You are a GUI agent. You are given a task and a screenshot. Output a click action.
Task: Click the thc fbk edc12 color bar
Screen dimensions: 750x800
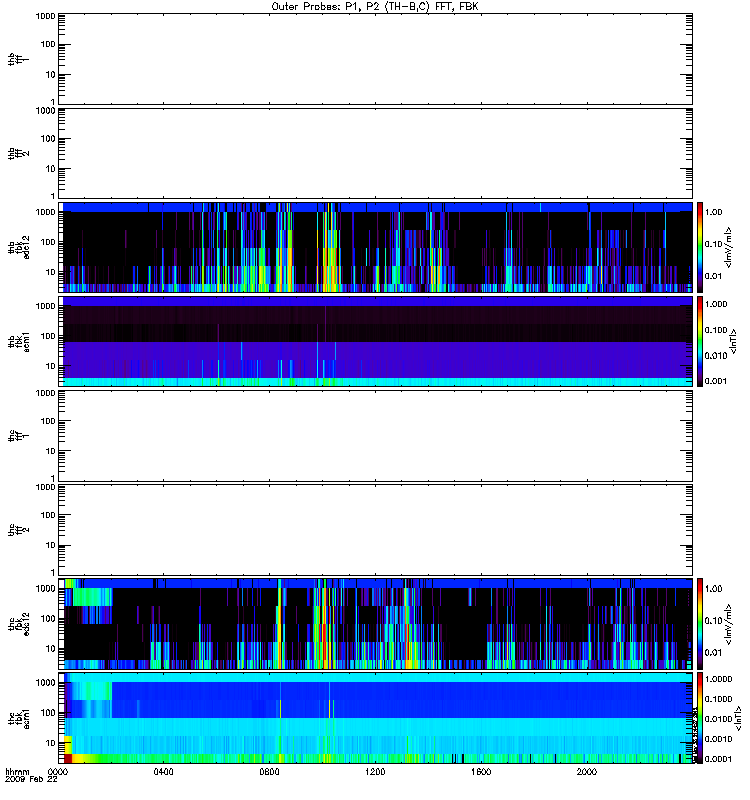click(700, 623)
